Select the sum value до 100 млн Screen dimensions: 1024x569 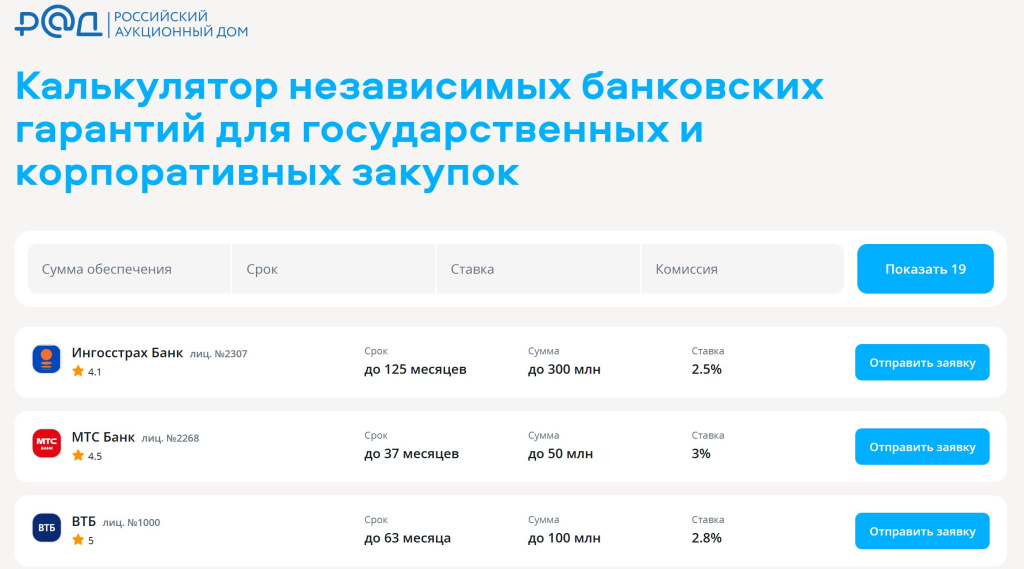point(564,538)
